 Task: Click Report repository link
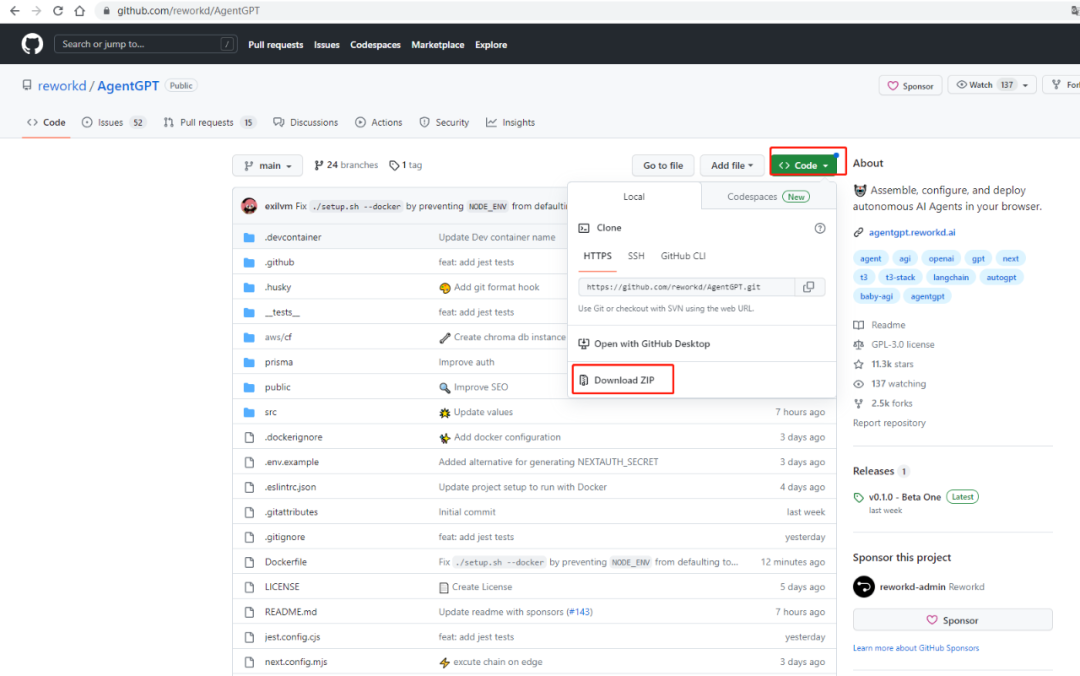889,423
